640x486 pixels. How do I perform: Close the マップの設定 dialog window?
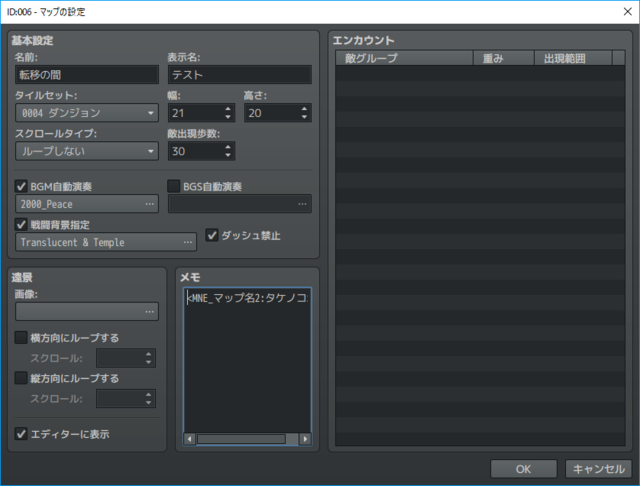point(628,11)
